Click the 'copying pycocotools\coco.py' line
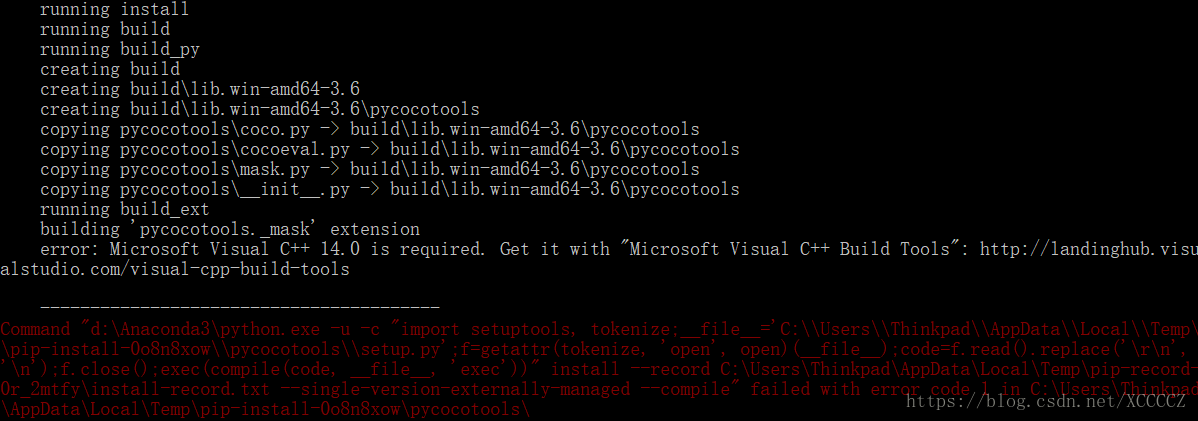The width and height of the screenshot is (1198, 421). pos(370,129)
